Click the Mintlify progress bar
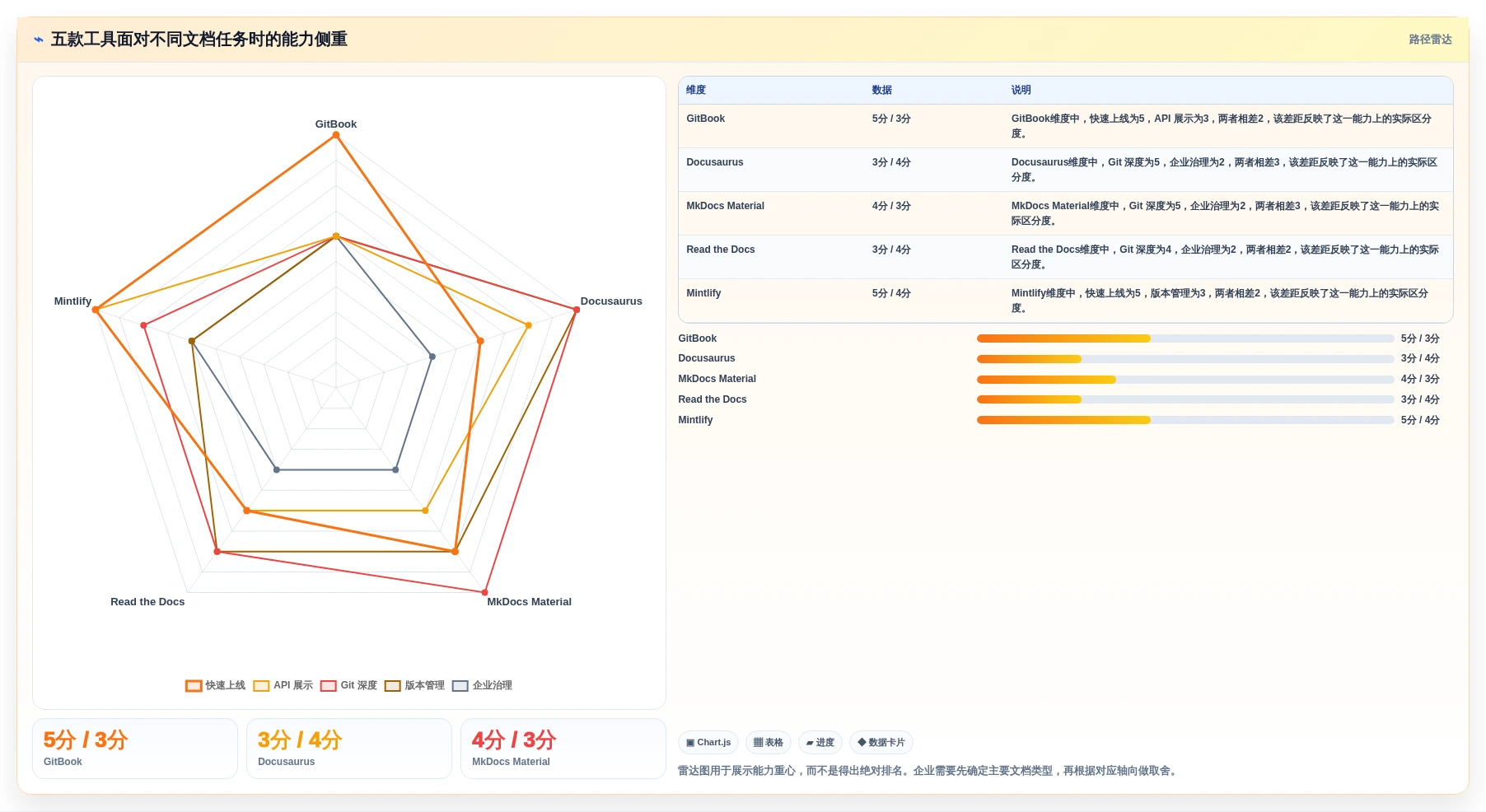Image resolution: width=1486 pixels, height=812 pixels. tap(1185, 420)
